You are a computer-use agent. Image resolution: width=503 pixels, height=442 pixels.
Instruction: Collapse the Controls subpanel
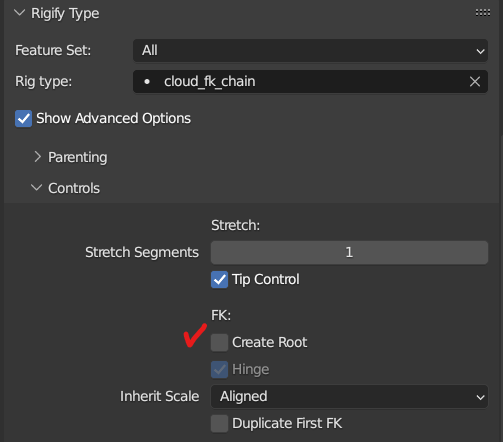(37, 188)
